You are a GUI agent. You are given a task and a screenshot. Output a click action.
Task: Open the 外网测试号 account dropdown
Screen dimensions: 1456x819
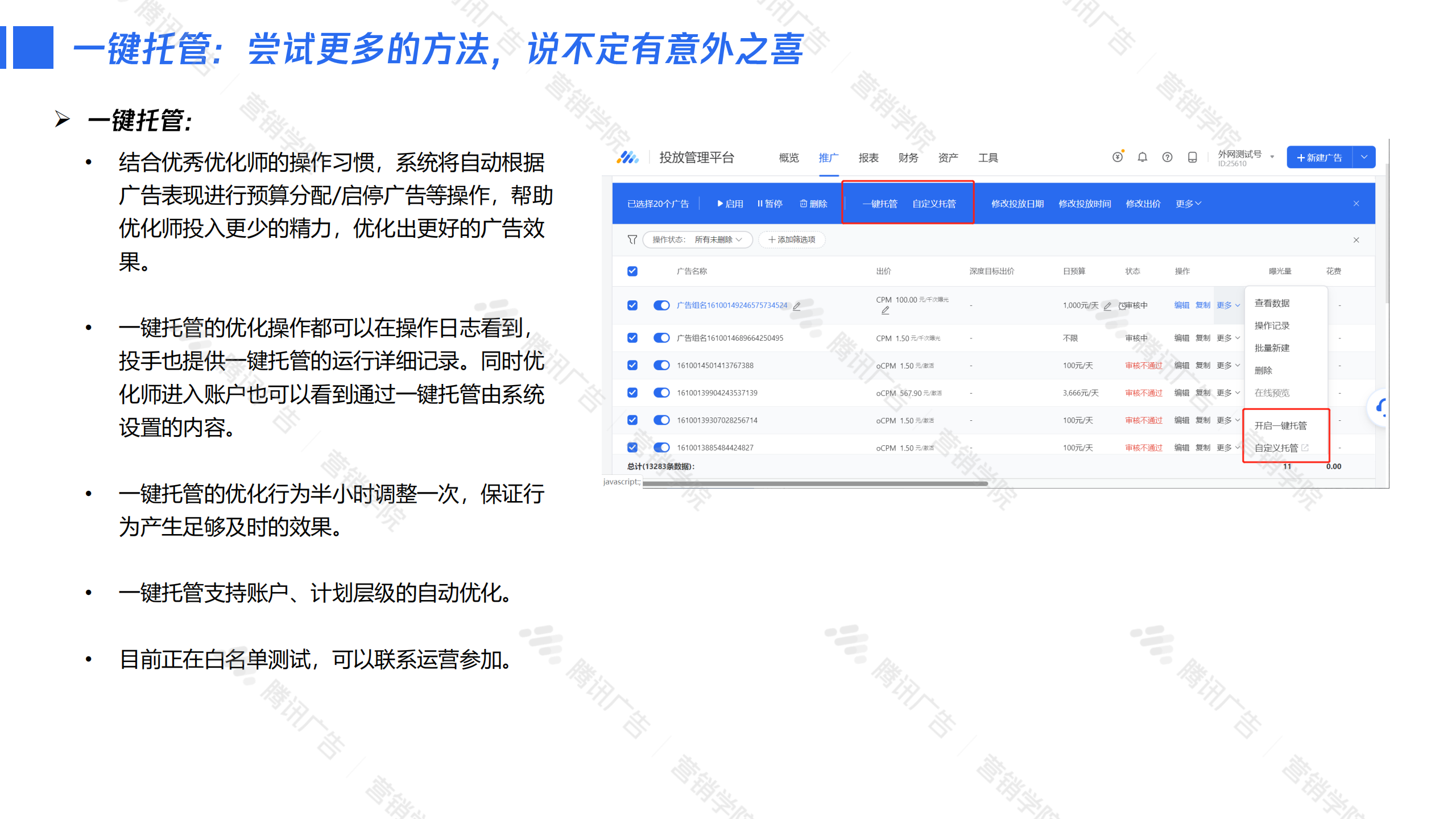click(x=1246, y=158)
